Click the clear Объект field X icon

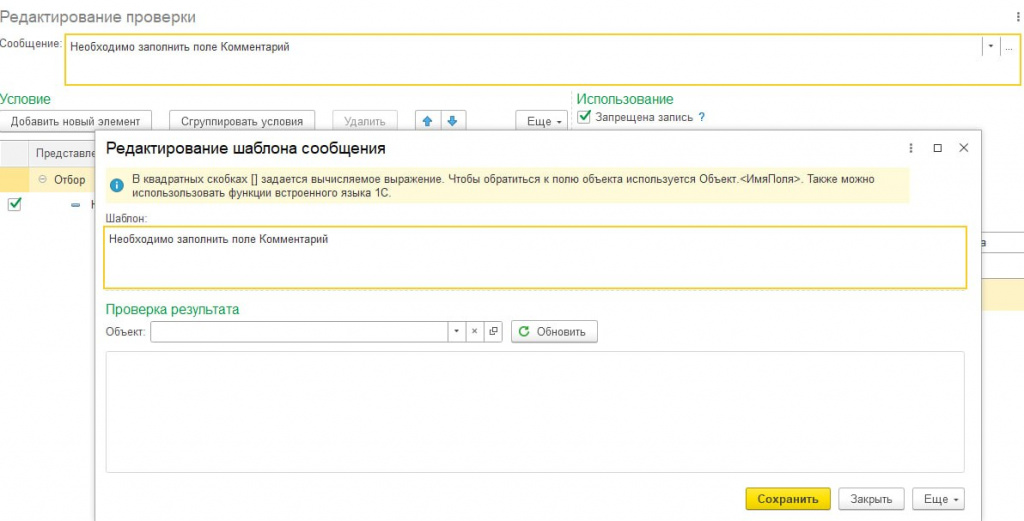[475, 331]
